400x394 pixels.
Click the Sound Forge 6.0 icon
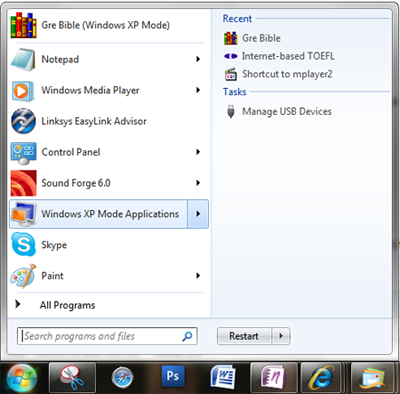23,183
